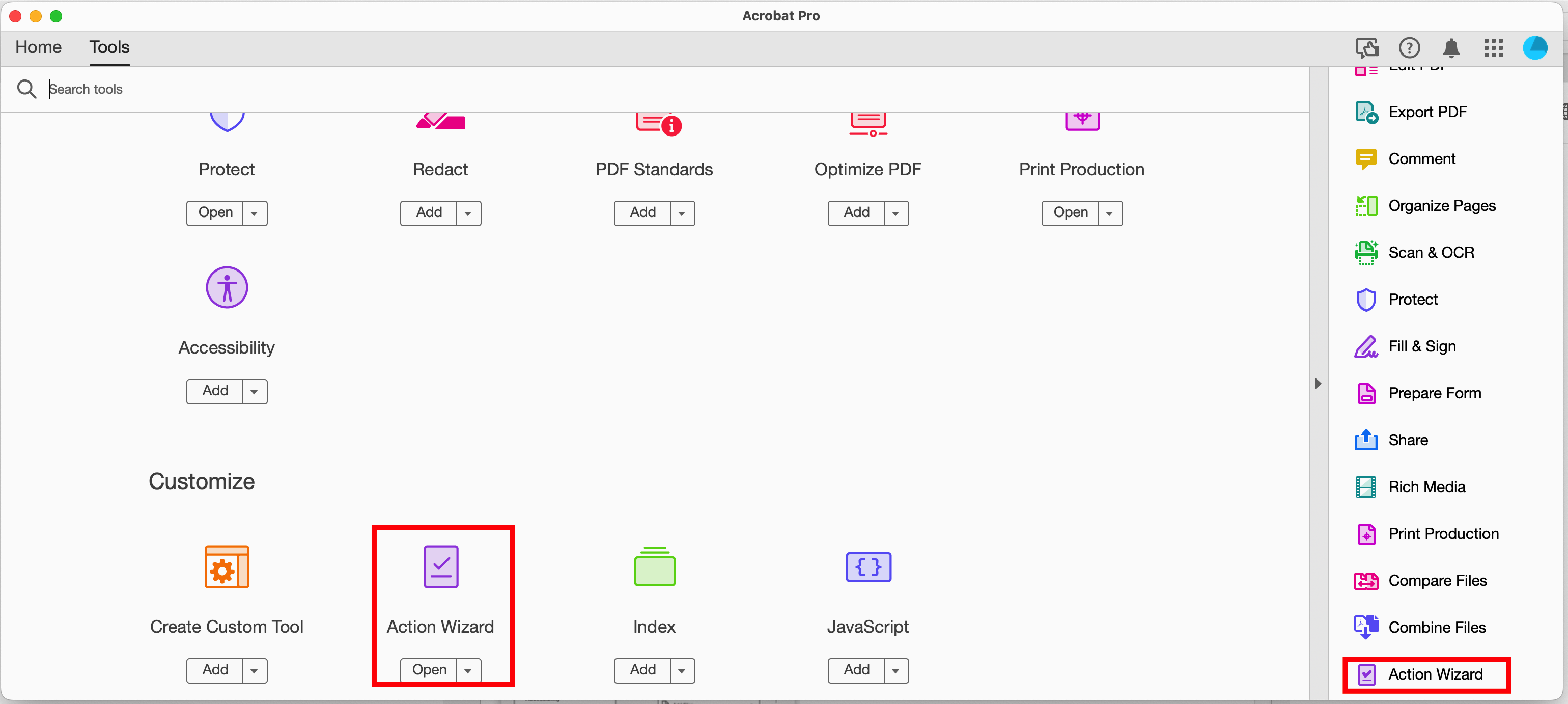1568x704 pixels.
Task: Expand the Action Wizard Add dropdown
Action: pyautogui.click(x=470, y=670)
